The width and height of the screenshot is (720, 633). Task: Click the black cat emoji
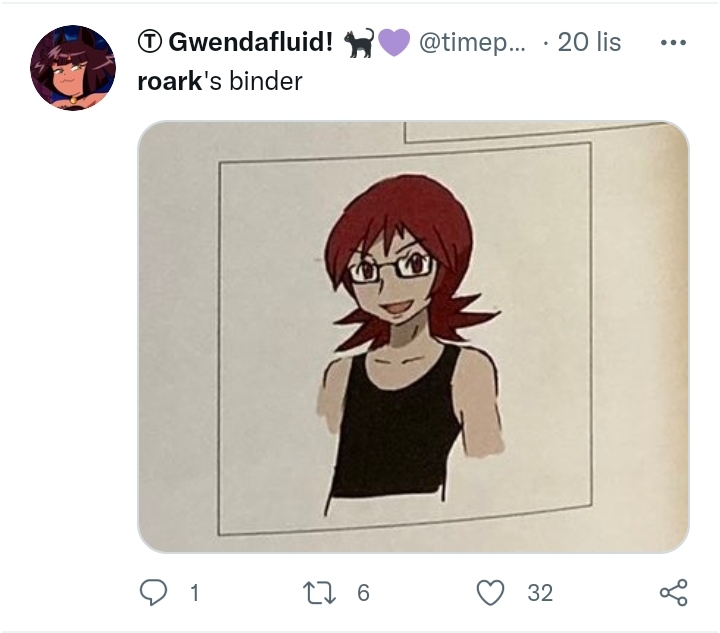coord(359,43)
